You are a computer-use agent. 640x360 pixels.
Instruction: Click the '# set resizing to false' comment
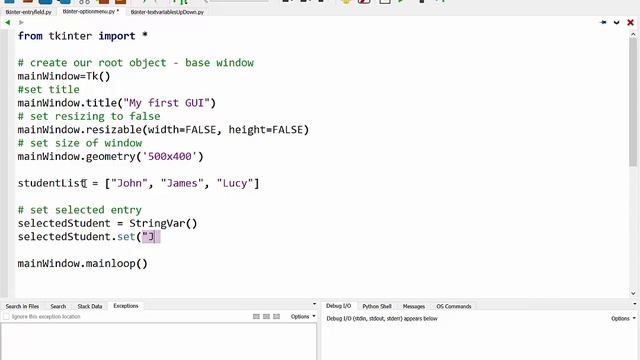click(89, 116)
